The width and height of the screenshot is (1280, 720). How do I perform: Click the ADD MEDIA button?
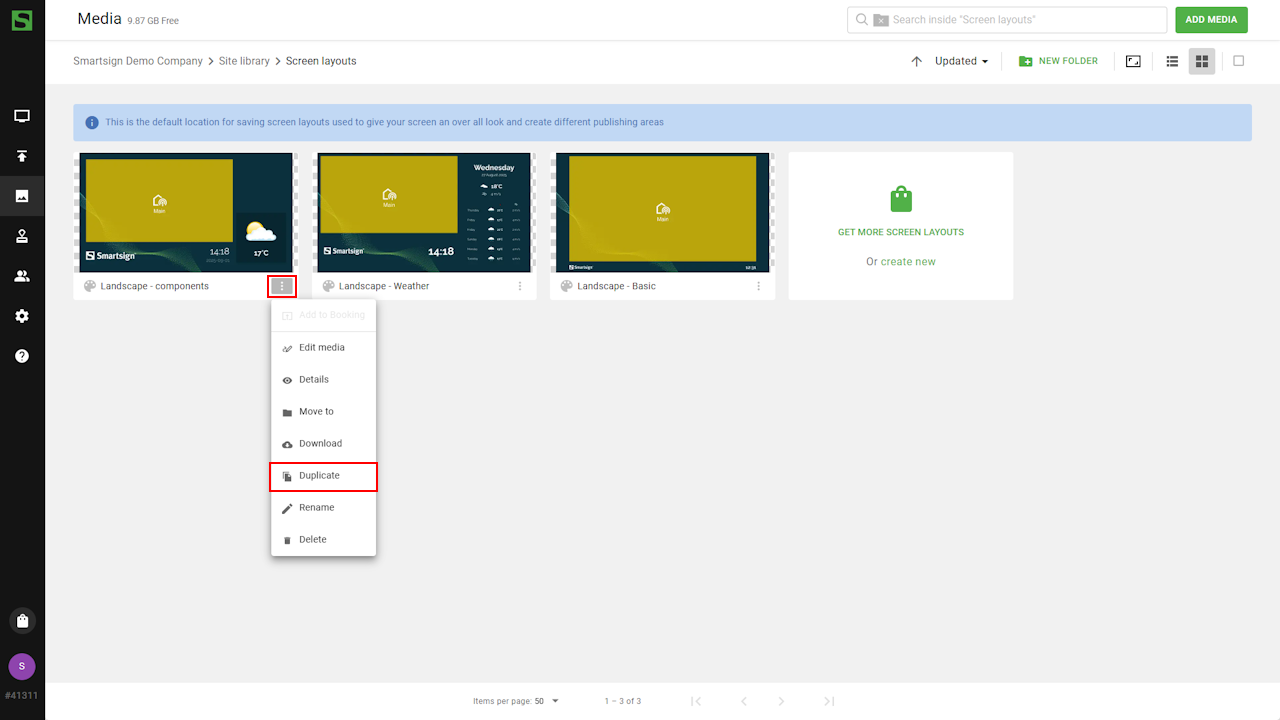tap(1211, 20)
